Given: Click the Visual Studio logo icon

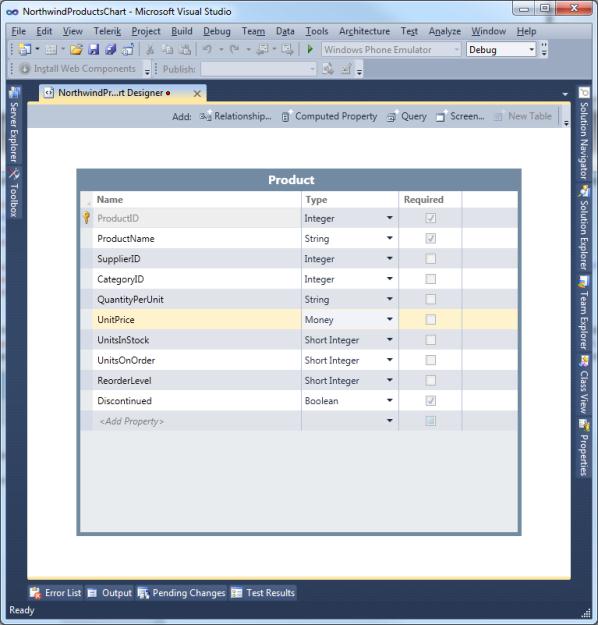Looking at the screenshot, I should click(12, 12).
